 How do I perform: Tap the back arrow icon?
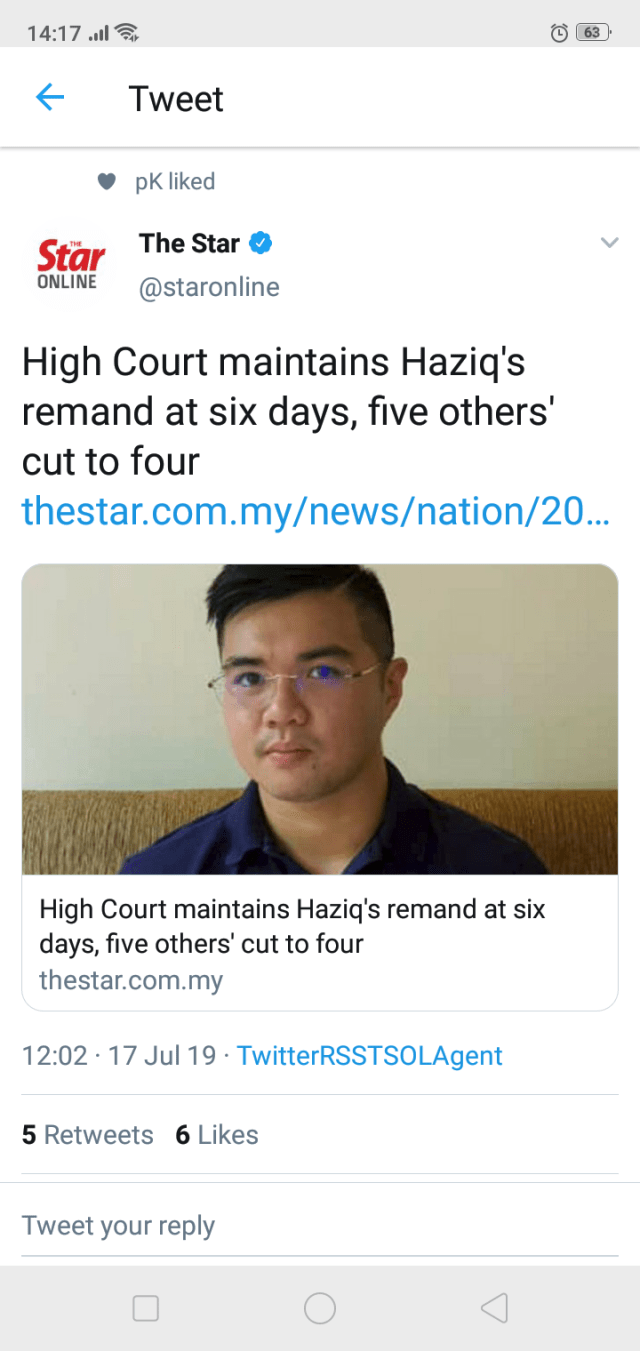click(50, 98)
